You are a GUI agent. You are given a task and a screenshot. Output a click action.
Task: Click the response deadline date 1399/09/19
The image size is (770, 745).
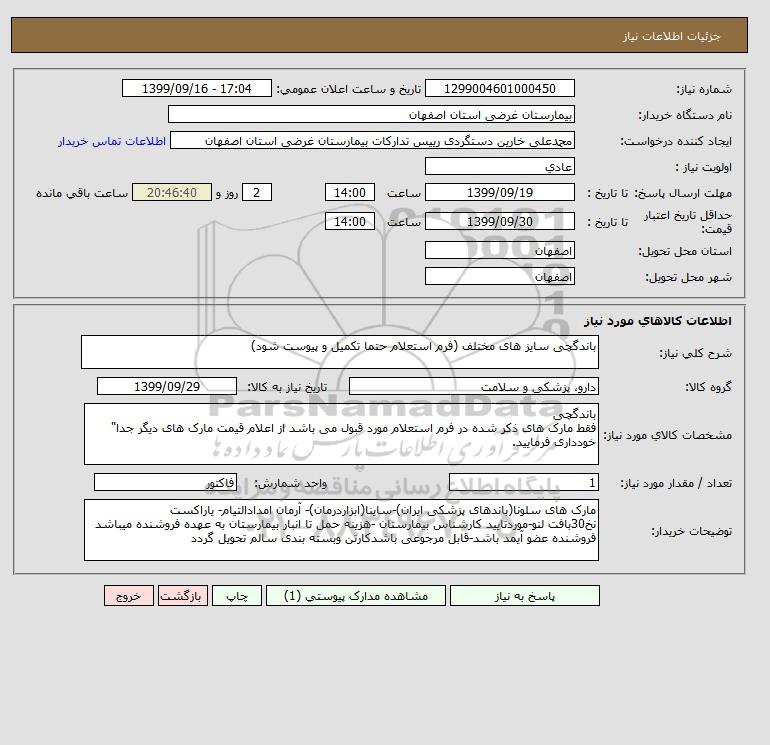click(499, 193)
